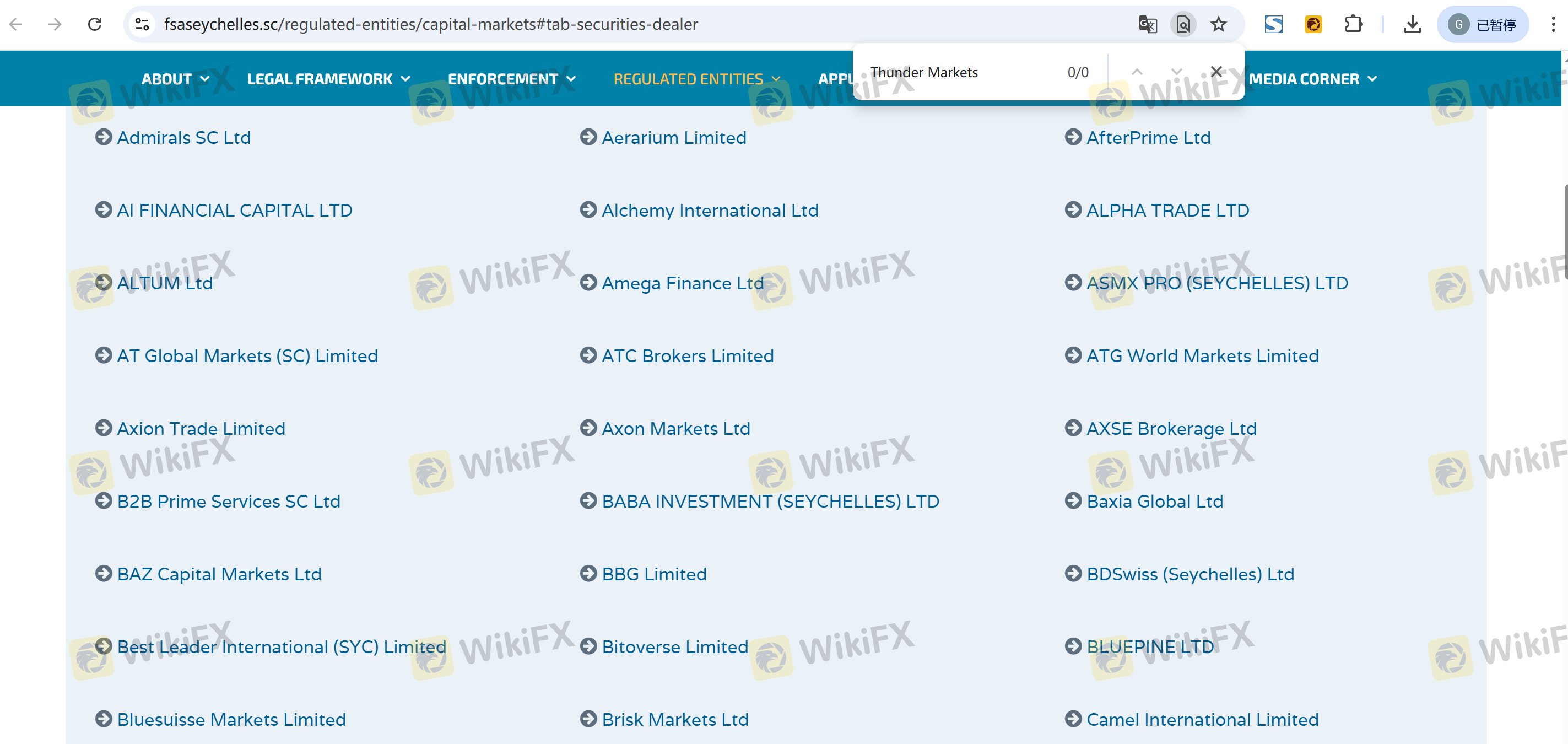Image resolution: width=1568 pixels, height=744 pixels.
Task: Open Alchemy International Ltd entry
Action: pos(710,211)
